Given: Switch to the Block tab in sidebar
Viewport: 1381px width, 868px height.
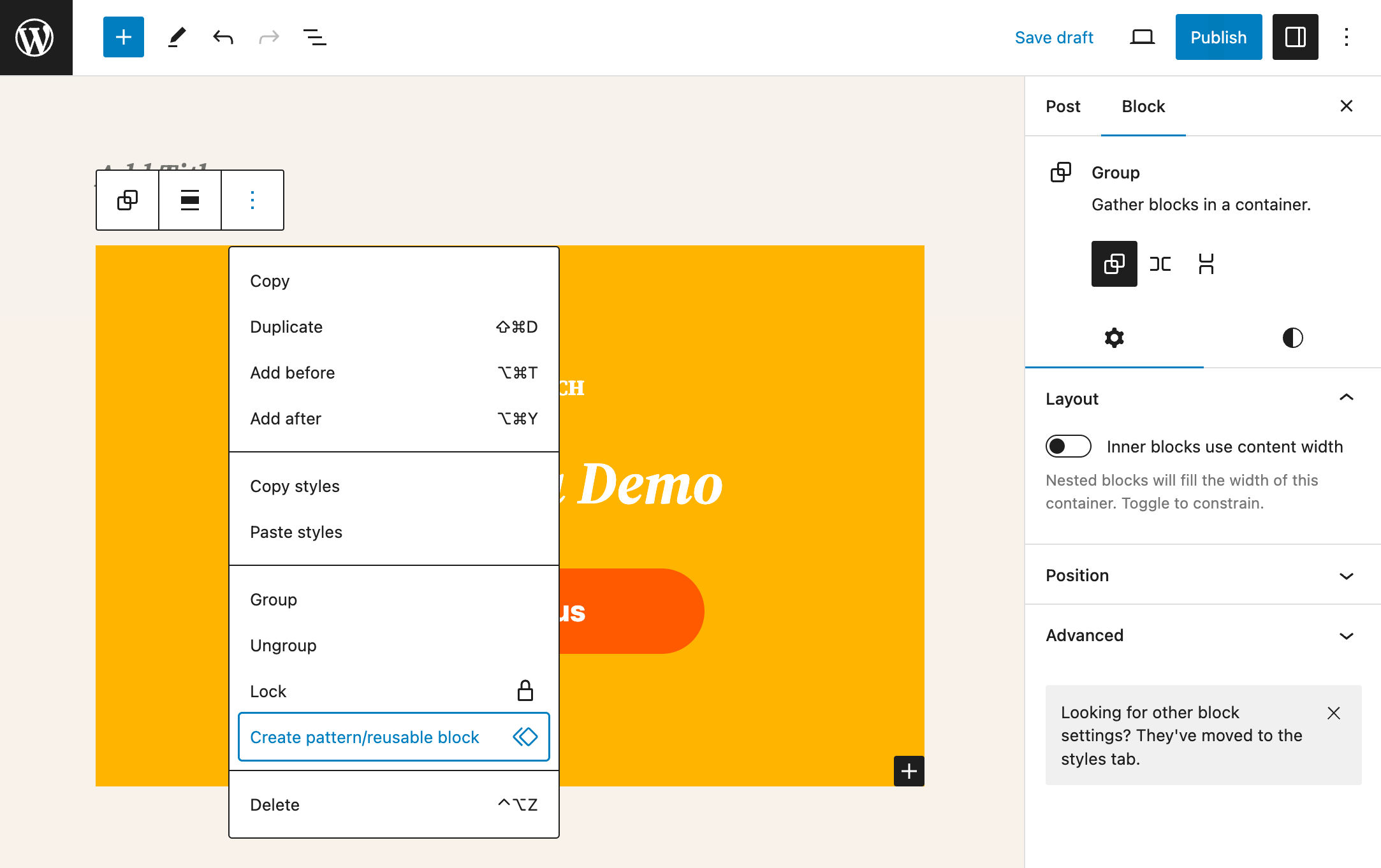Looking at the screenshot, I should tap(1143, 106).
